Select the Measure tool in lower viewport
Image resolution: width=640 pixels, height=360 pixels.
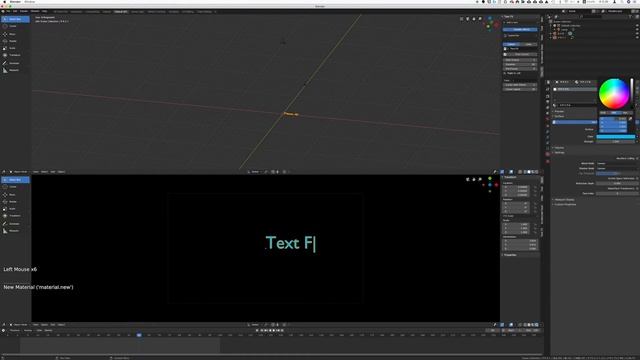pyautogui.click(x=15, y=231)
